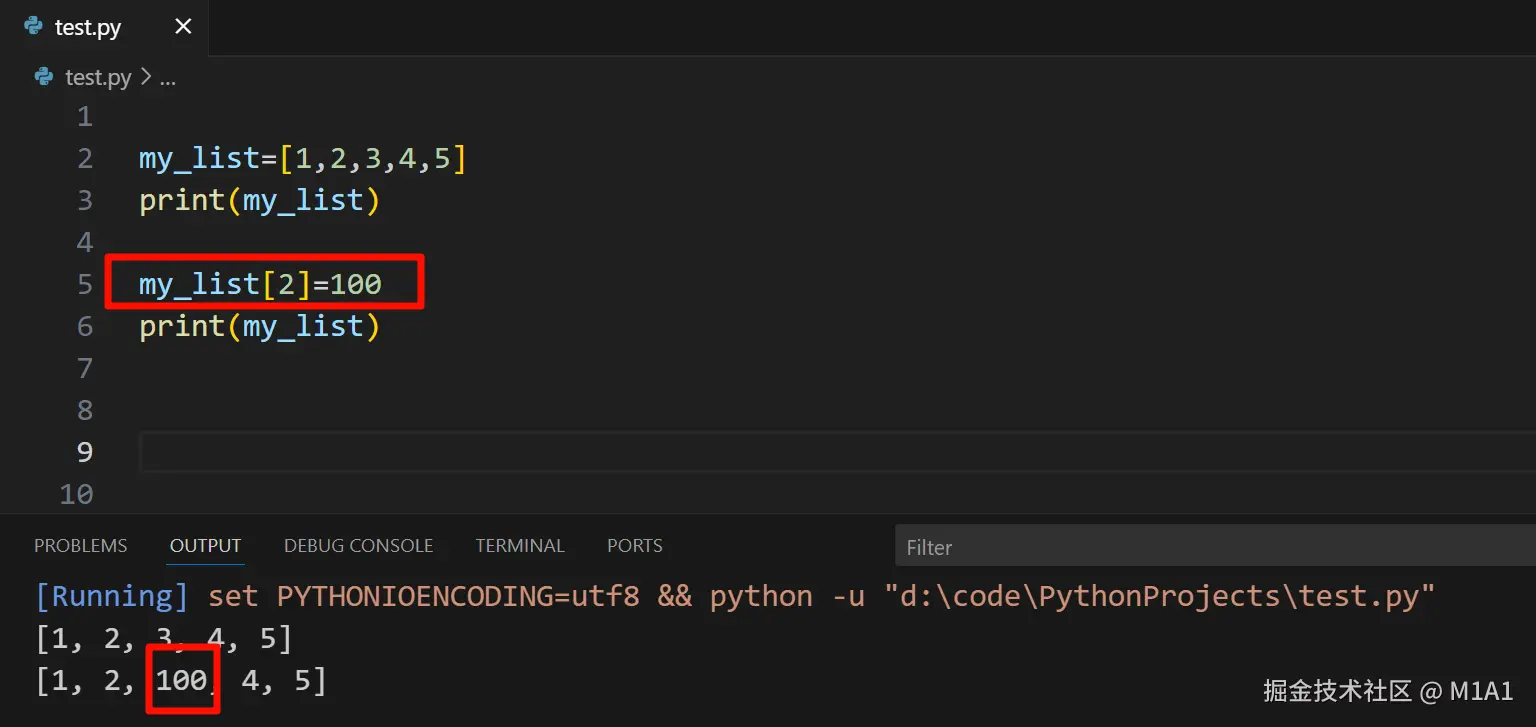Click the 100 value in the output

pyautogui.click(x=181, y=682)
